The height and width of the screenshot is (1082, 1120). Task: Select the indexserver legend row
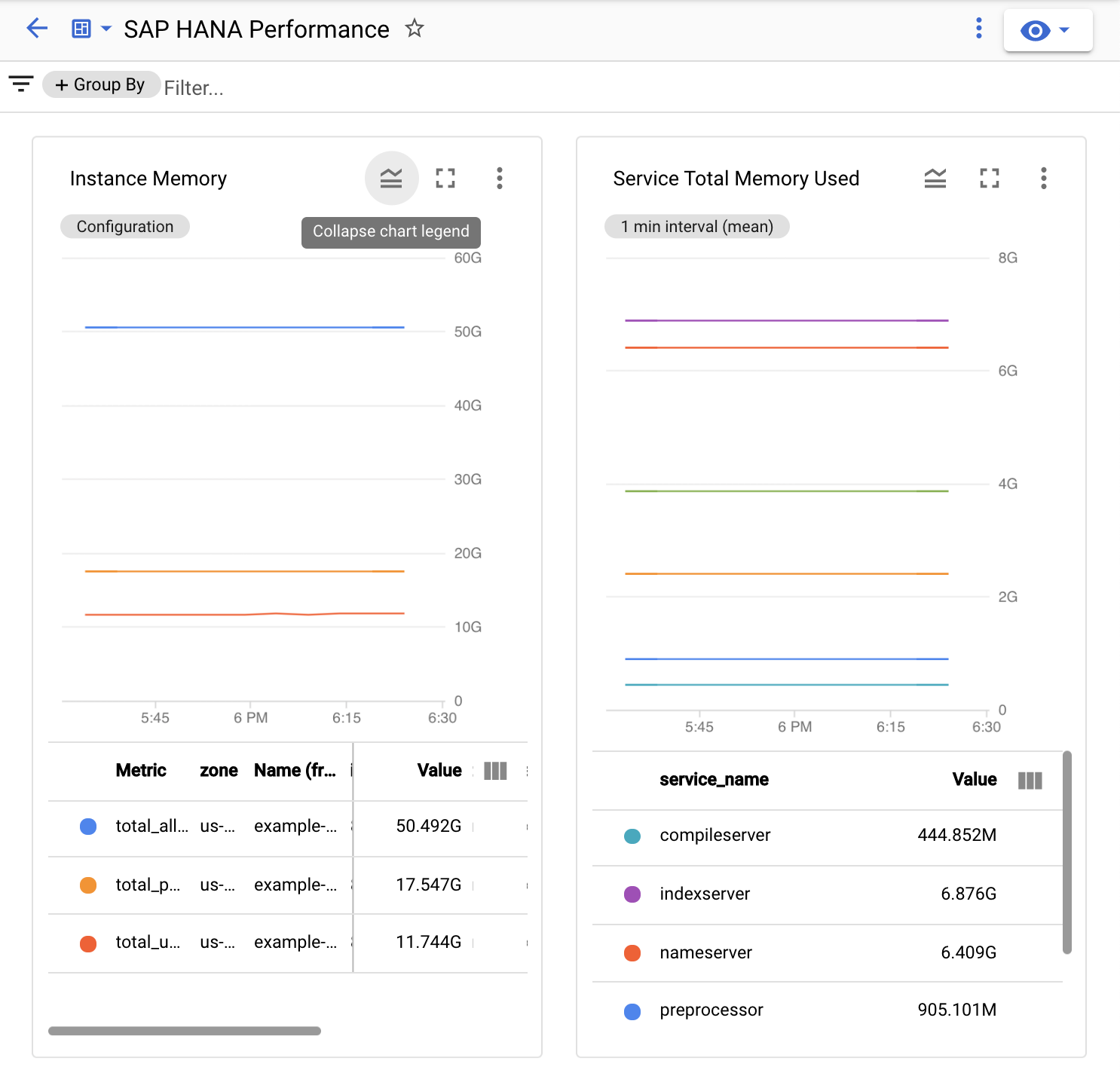point(828,894)
